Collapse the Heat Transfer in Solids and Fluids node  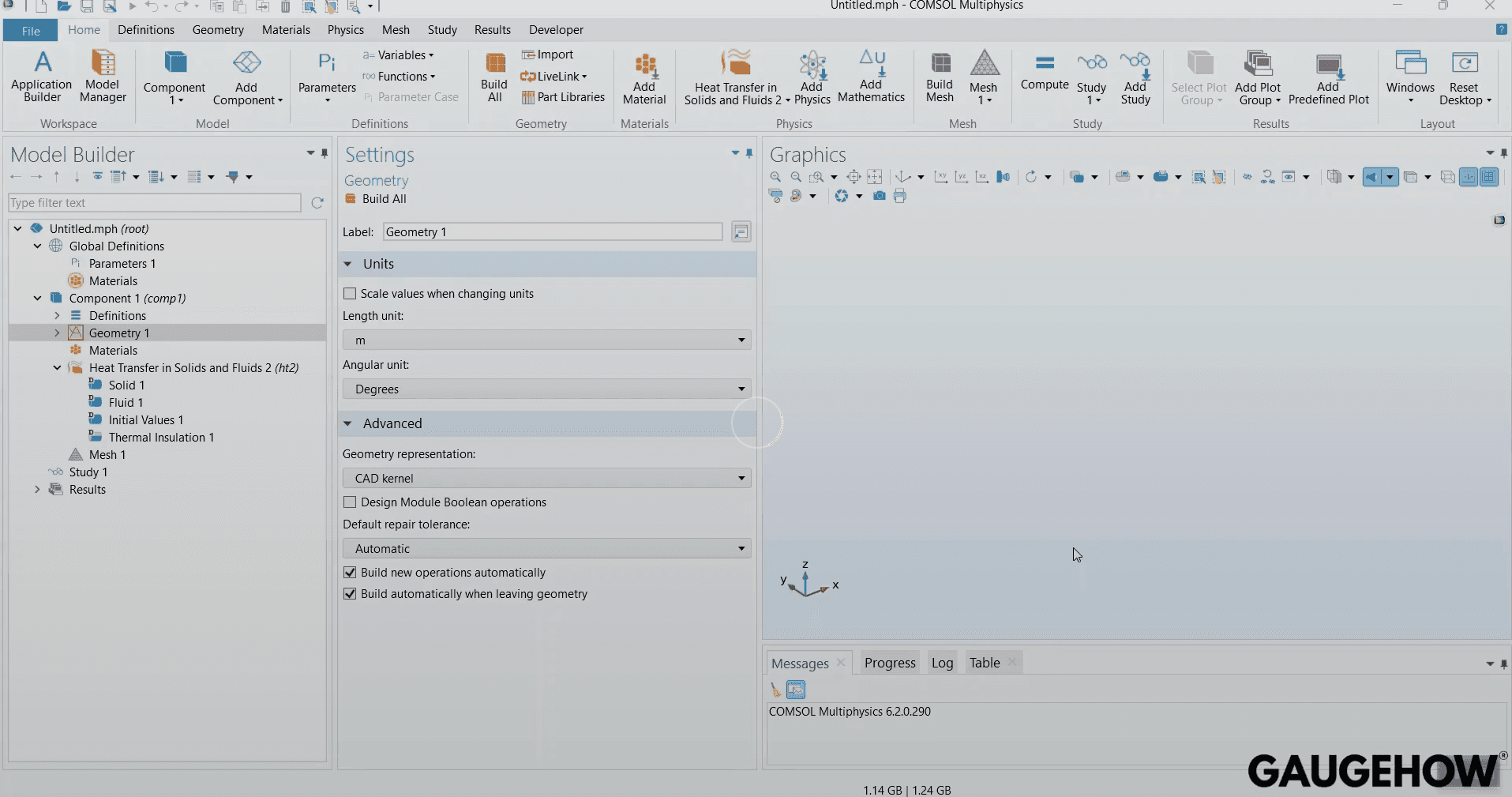pos(55,367)
